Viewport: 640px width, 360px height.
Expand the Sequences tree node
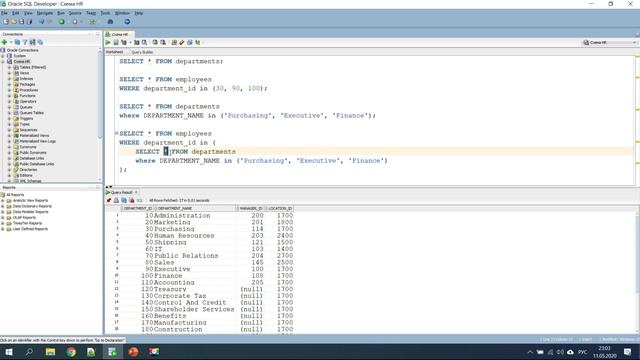tap(9, 130)
